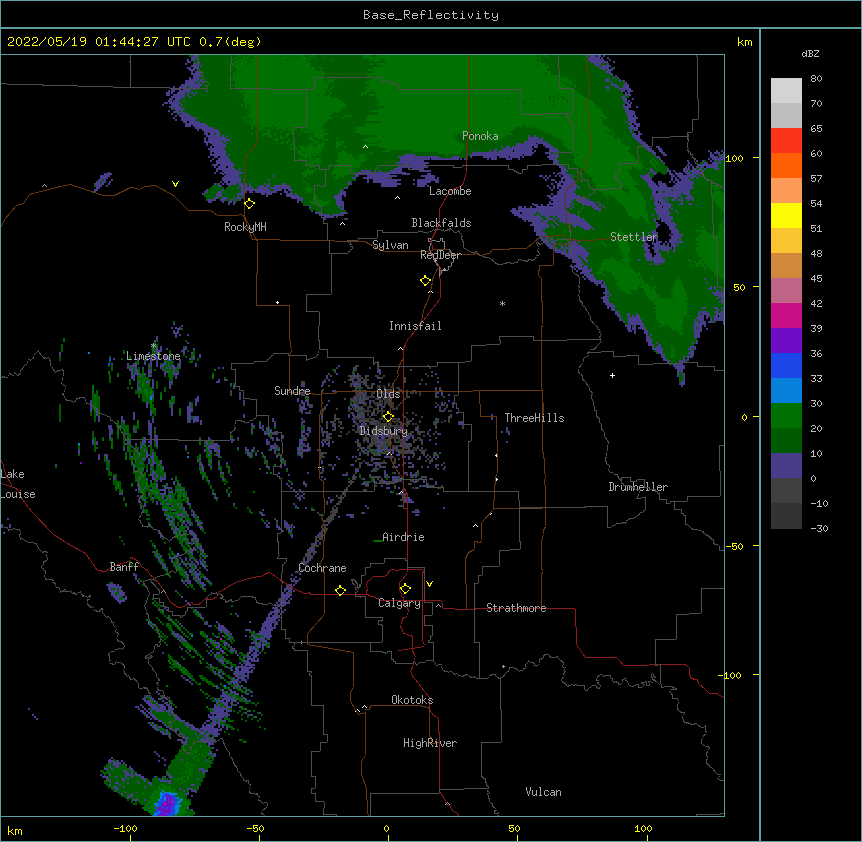Screen dimensions: 862x842
Task: Click the -100 tick on the bottom axis
Action: [x=126, y=828]
